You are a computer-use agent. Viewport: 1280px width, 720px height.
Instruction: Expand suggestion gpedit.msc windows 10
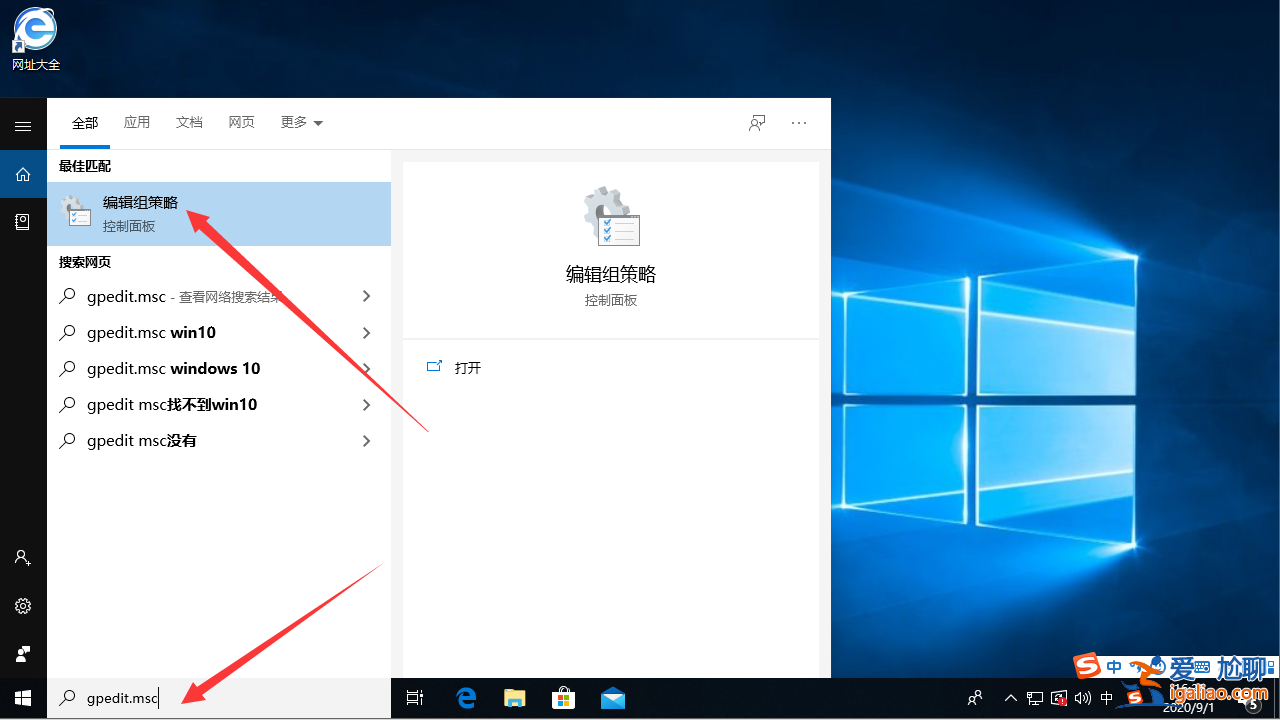point(366,368)
